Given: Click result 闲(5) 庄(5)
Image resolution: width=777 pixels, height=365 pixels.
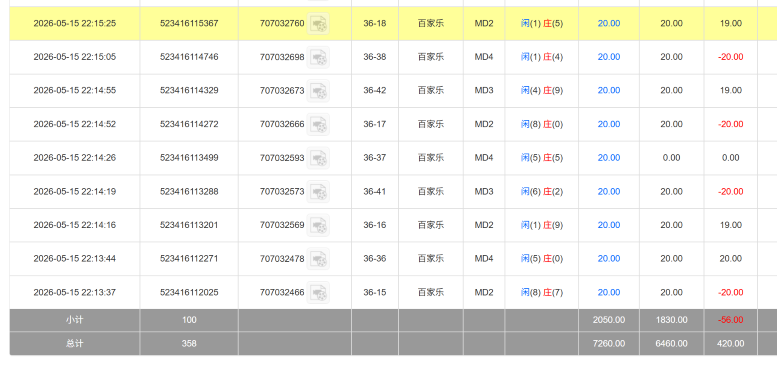Looking at the screenshot, I should (542, 157).
